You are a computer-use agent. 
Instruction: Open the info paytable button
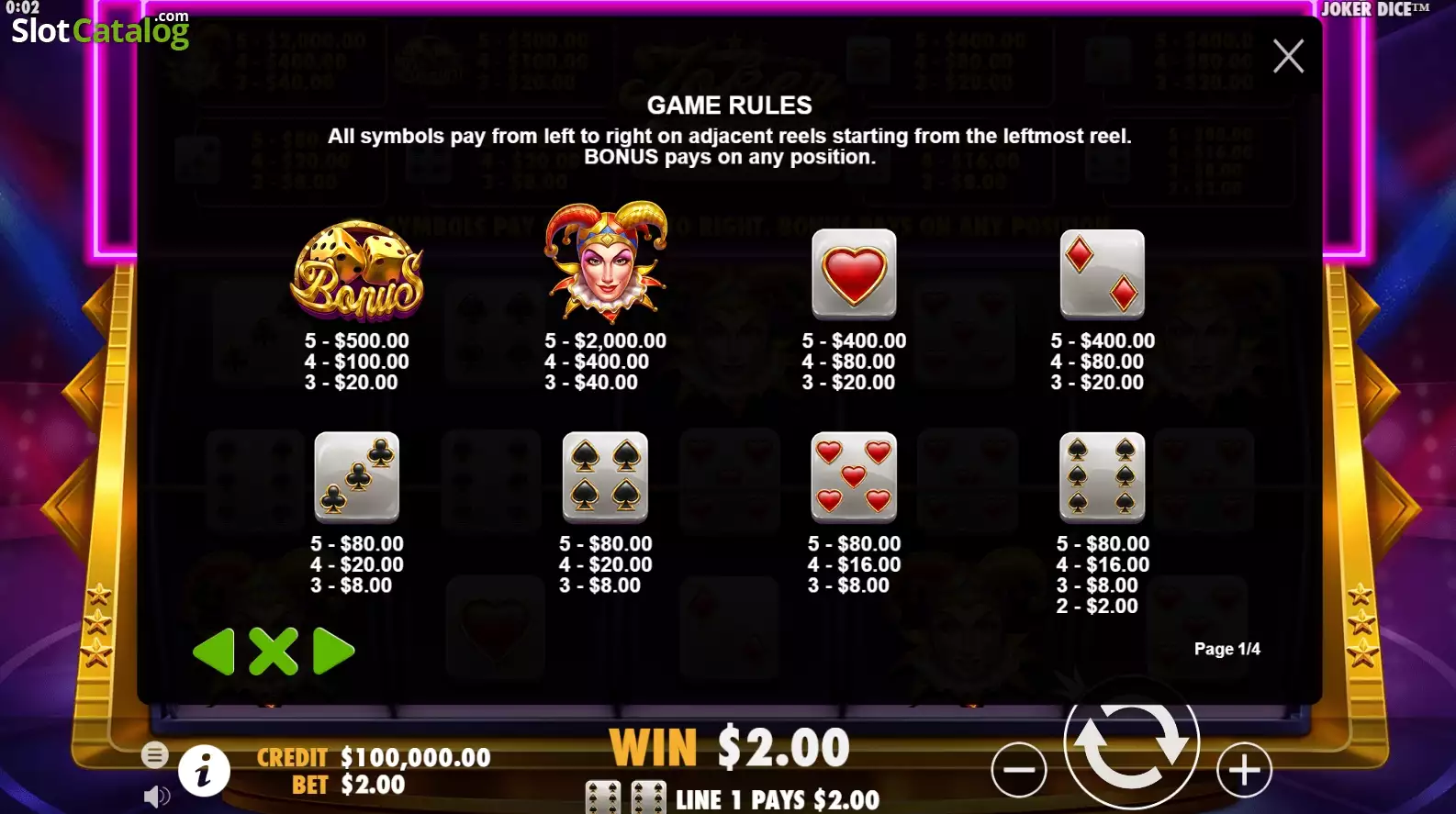pos(204,770)
